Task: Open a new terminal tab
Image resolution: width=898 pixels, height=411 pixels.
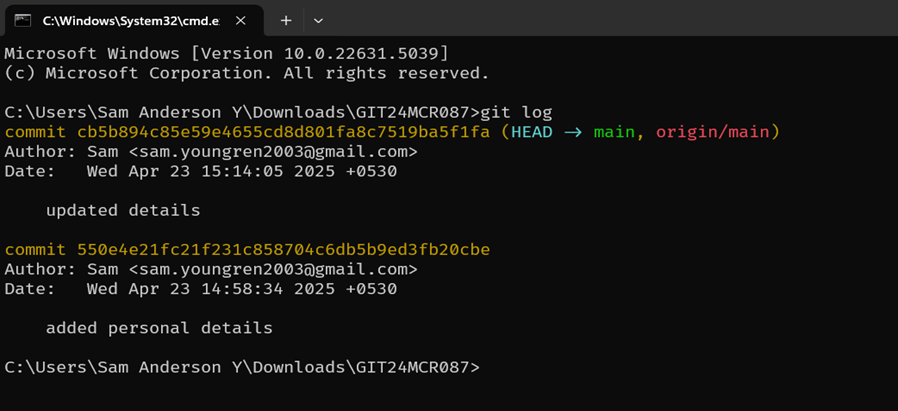Action: point(286,21)
